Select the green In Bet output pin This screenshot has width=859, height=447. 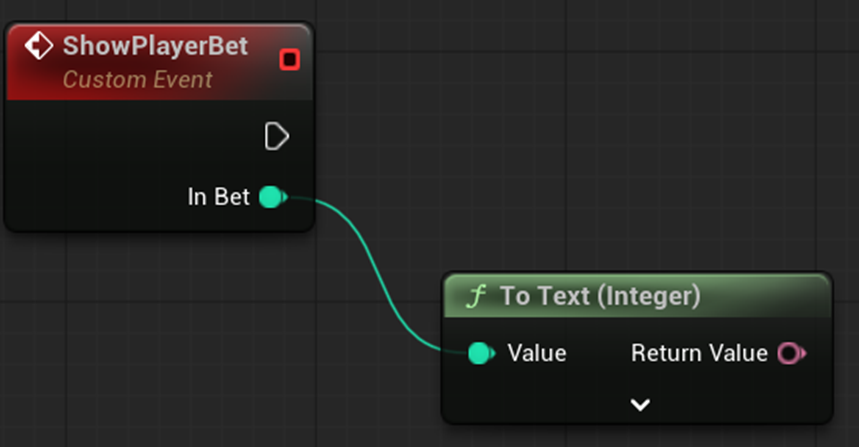tap(271, 198)
